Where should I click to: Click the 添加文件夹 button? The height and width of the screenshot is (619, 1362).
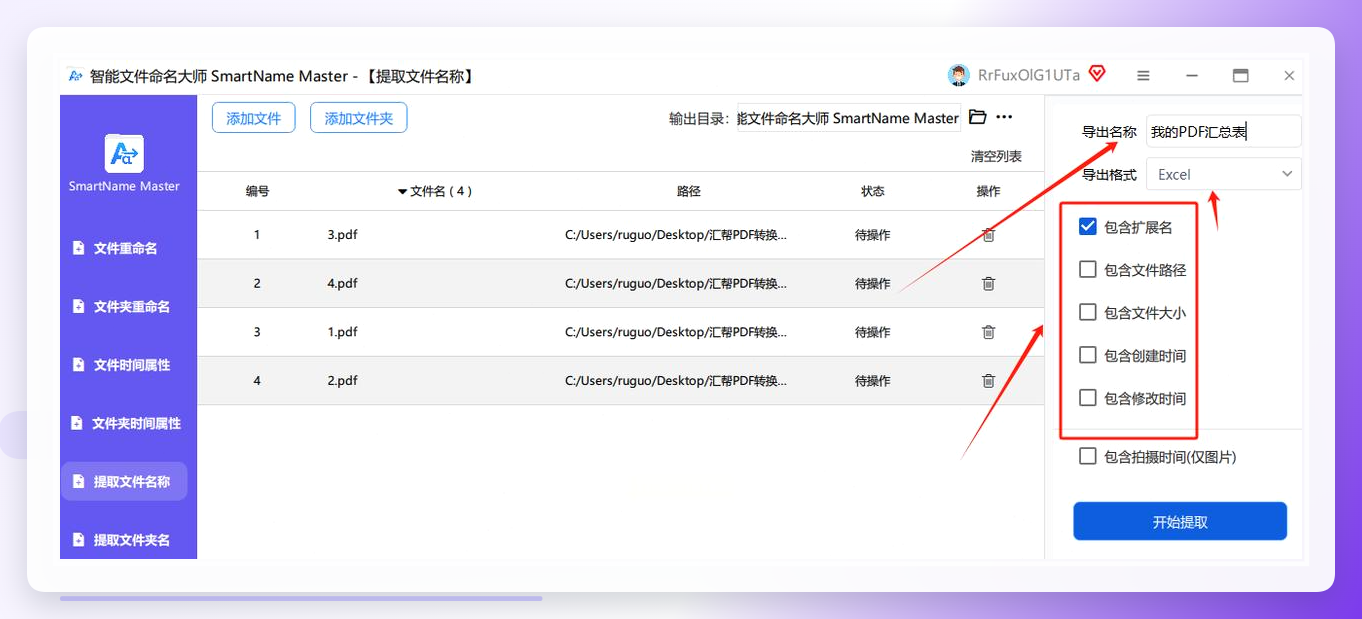(359, 118)
